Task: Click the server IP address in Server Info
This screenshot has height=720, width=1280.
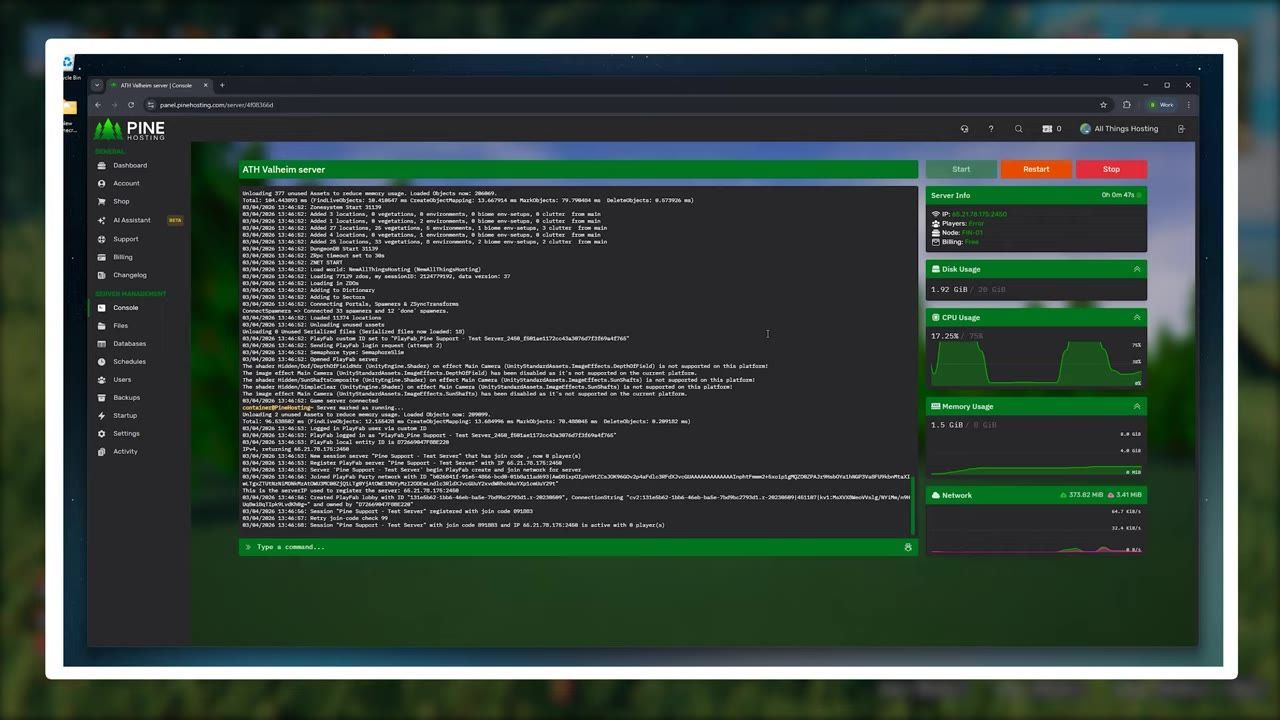Action: (979, 214)
